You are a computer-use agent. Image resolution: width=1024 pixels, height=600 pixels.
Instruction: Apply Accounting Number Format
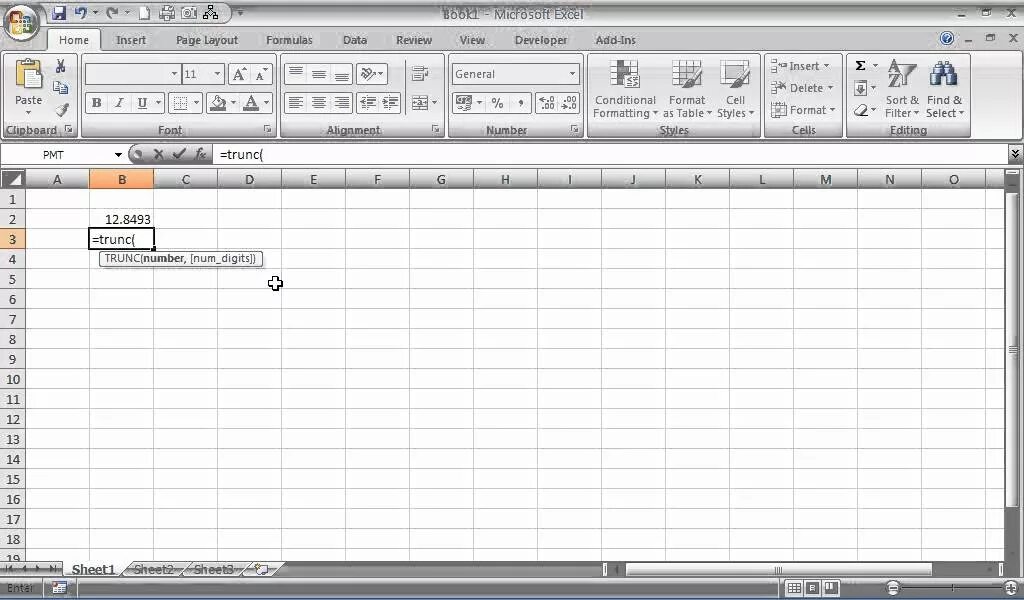coord(464,103)
